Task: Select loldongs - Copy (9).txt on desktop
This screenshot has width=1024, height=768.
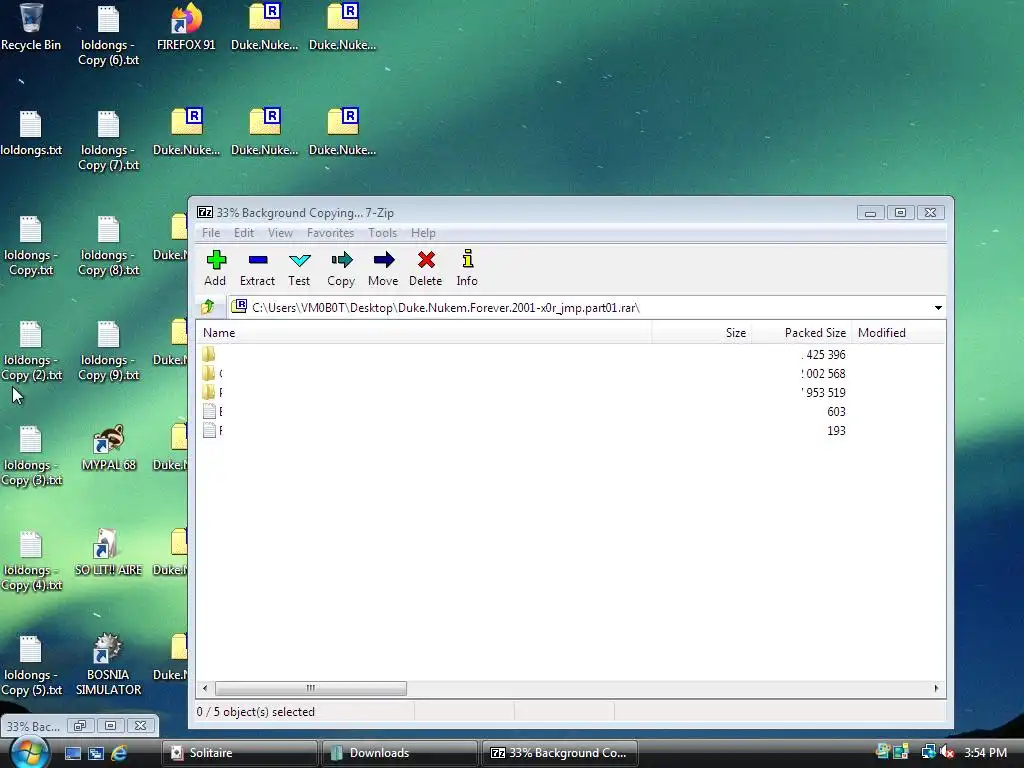Action: [108, 351]
